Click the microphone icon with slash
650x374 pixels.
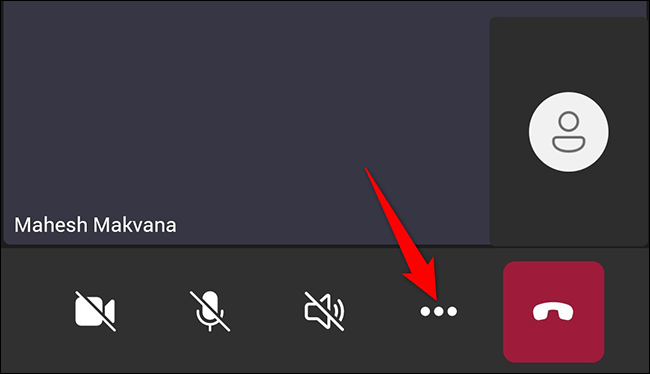pos(210,311)
